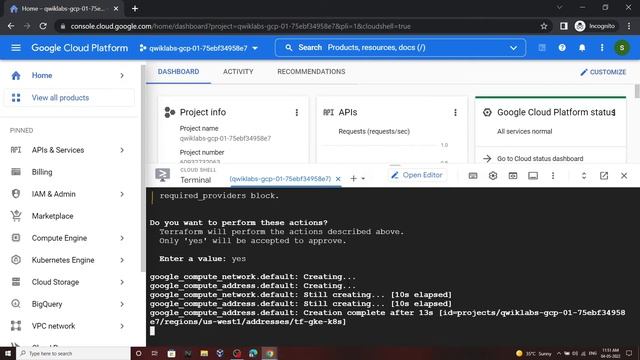
Task: Open APIs card options menu
Action: pos(456,112)
